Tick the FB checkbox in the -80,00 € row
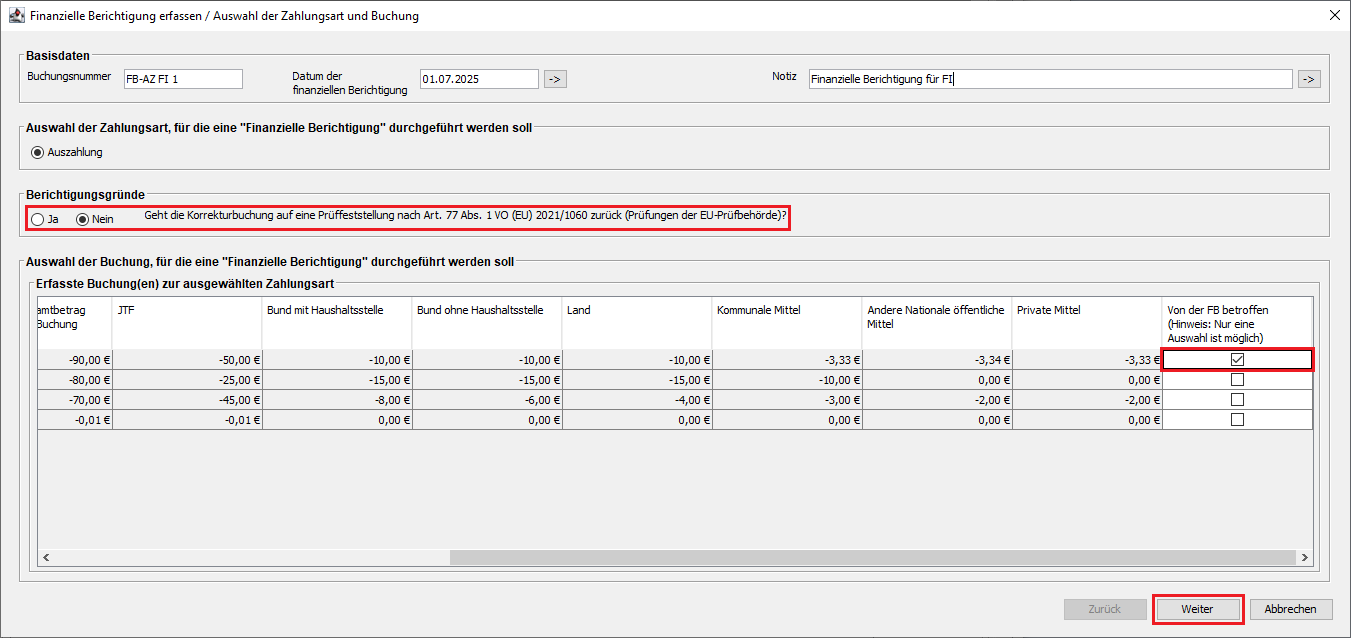The image size is (1351, 638). [1237, 380]
